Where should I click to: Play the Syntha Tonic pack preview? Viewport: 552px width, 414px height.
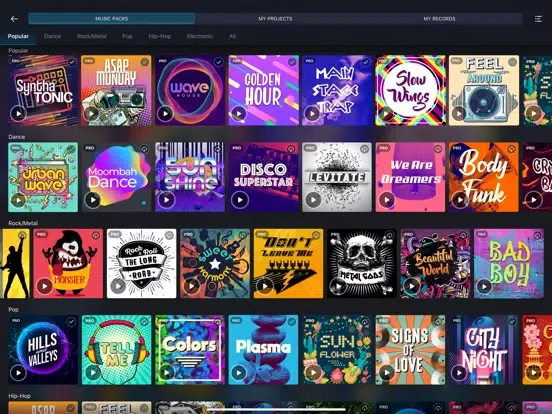[x=18, y=113]
